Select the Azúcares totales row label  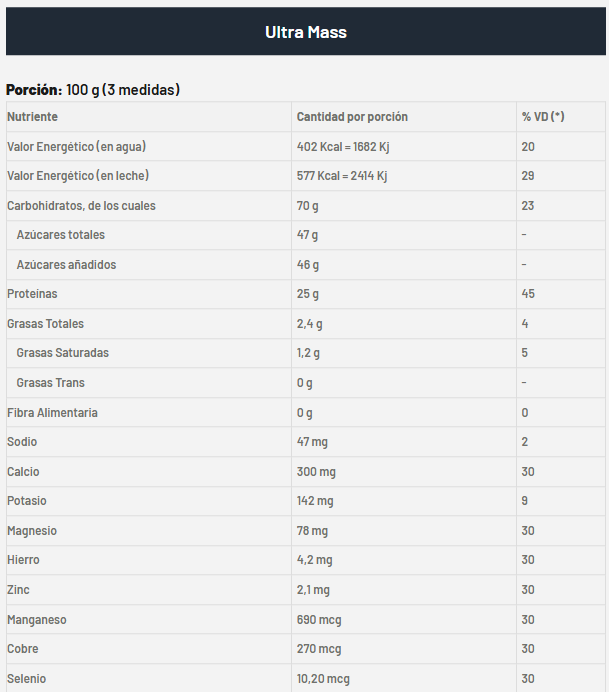(61, 235)
